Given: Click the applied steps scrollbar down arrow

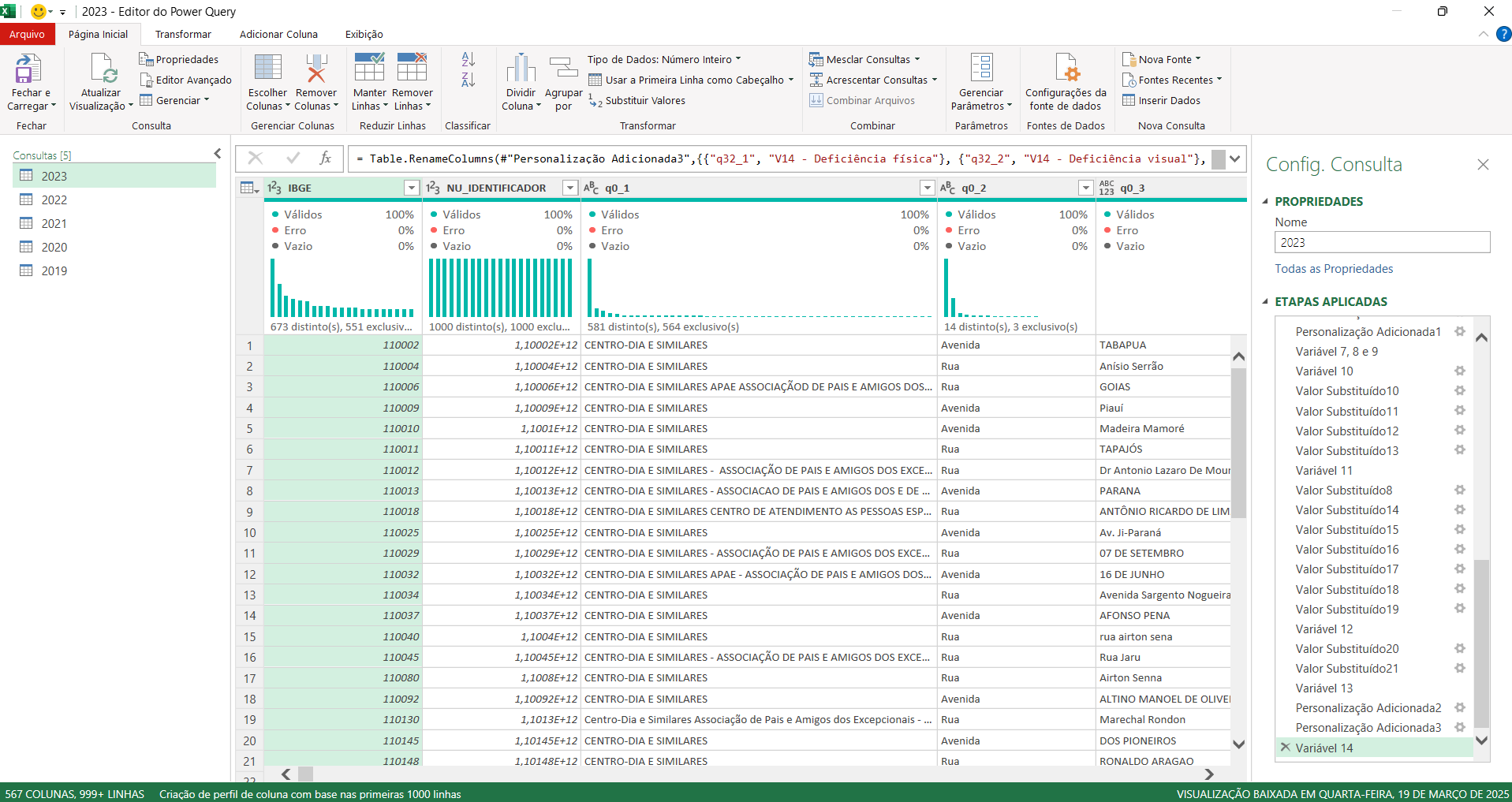Looking at the screenshot, I should (x=1481, y=740).
